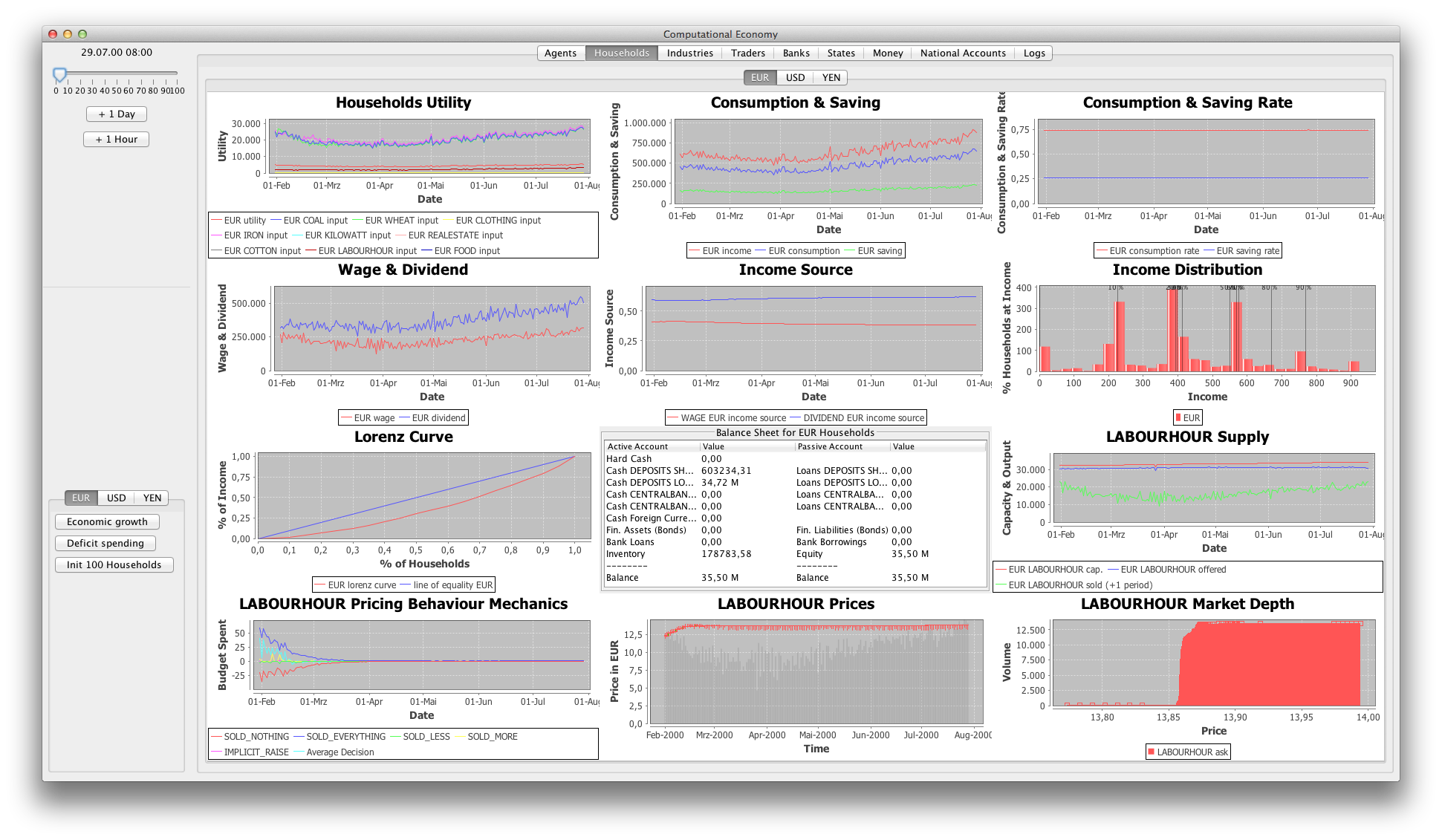The image size is (1442, 840).
Task: Switch to the Money tab
Action: tap(887, 53)
